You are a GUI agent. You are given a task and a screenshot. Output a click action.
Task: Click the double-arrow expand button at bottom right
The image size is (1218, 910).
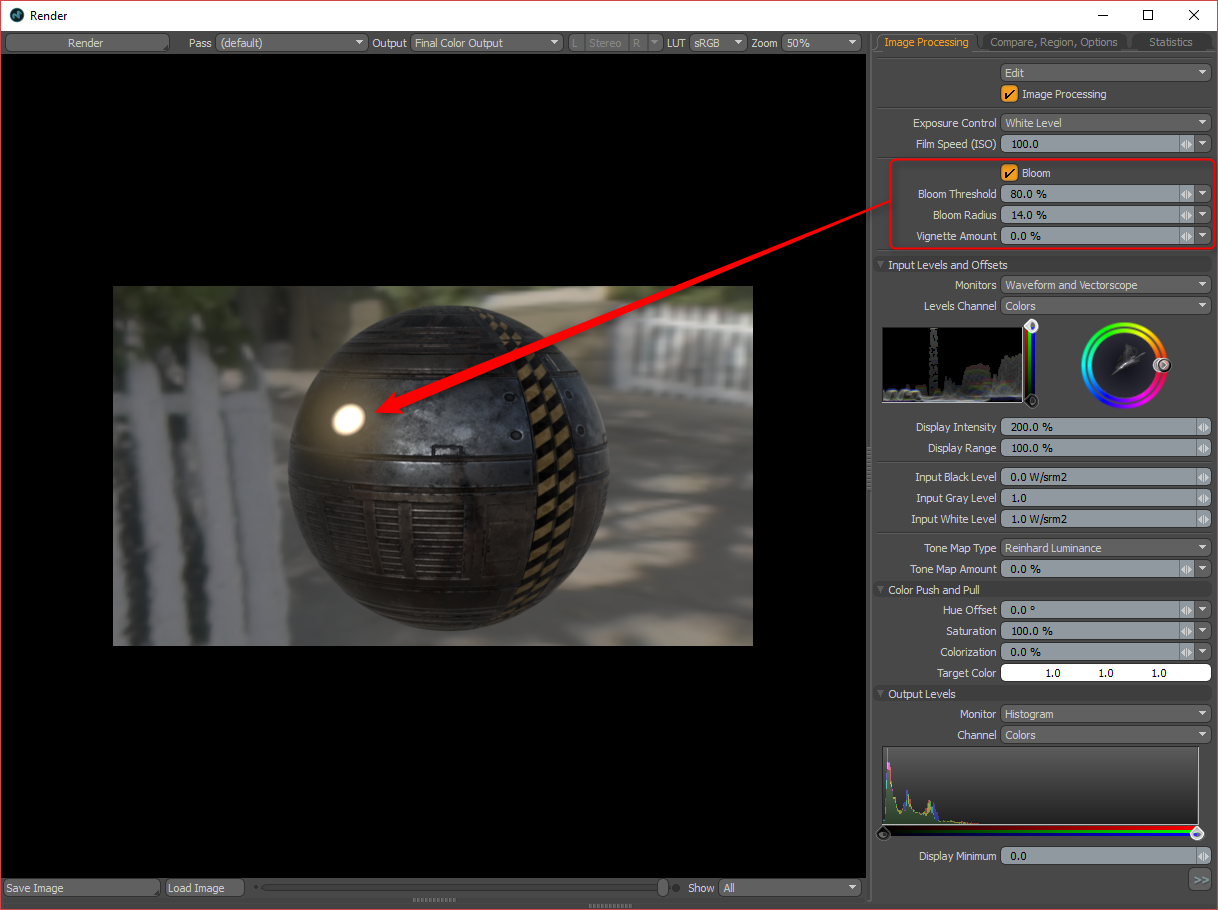[x=1199, y=879]
